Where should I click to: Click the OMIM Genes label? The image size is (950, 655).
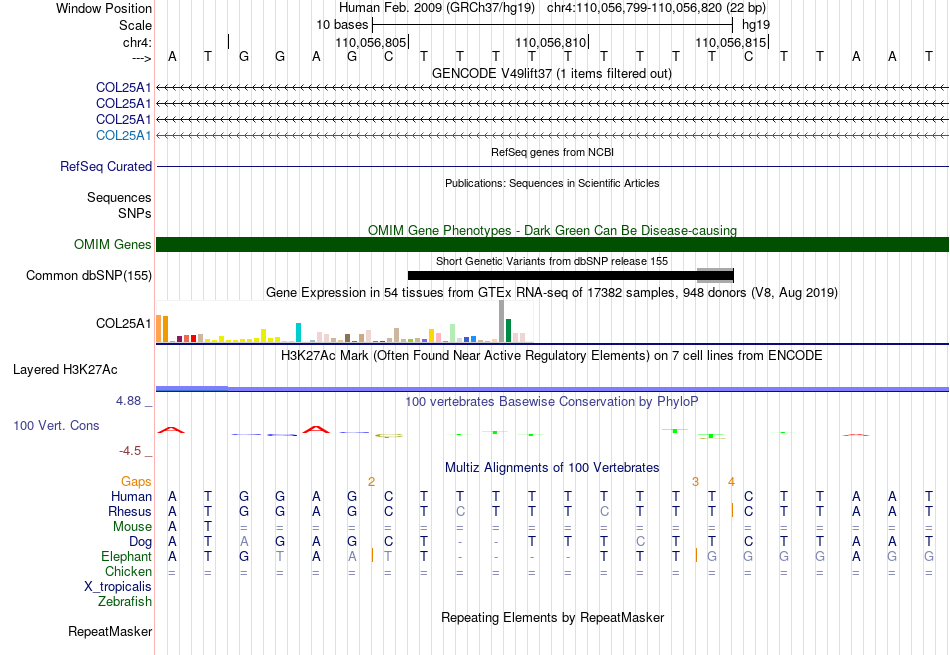113,244
